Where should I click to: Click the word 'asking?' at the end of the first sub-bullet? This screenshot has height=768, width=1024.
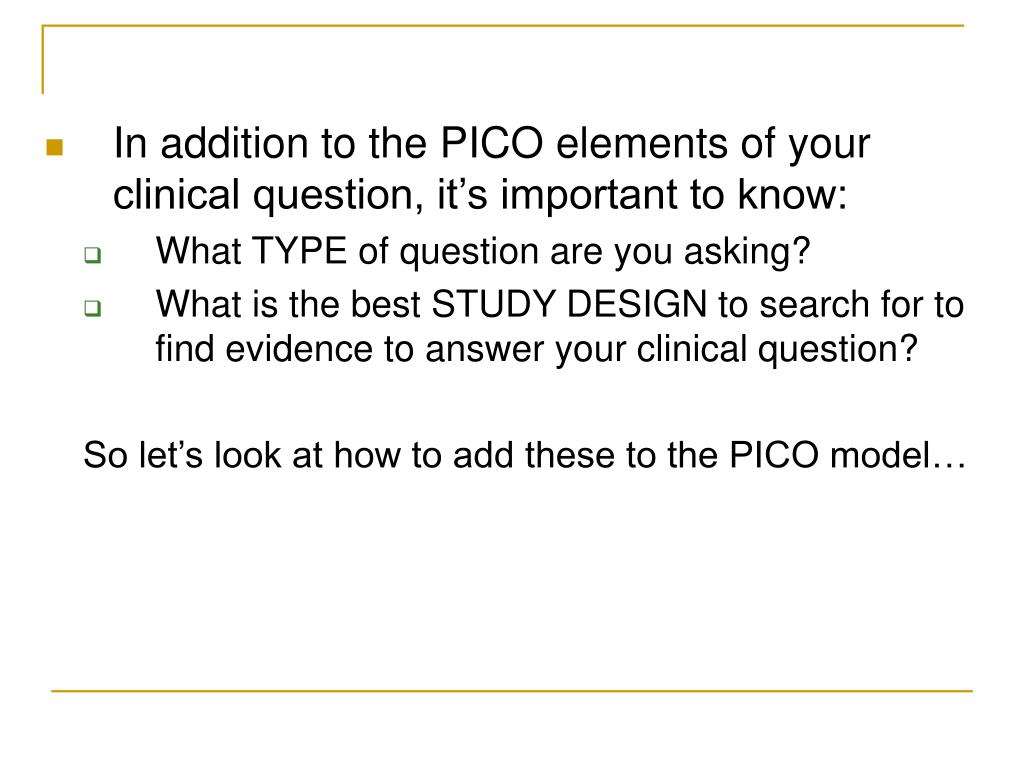tap(747, 253)
